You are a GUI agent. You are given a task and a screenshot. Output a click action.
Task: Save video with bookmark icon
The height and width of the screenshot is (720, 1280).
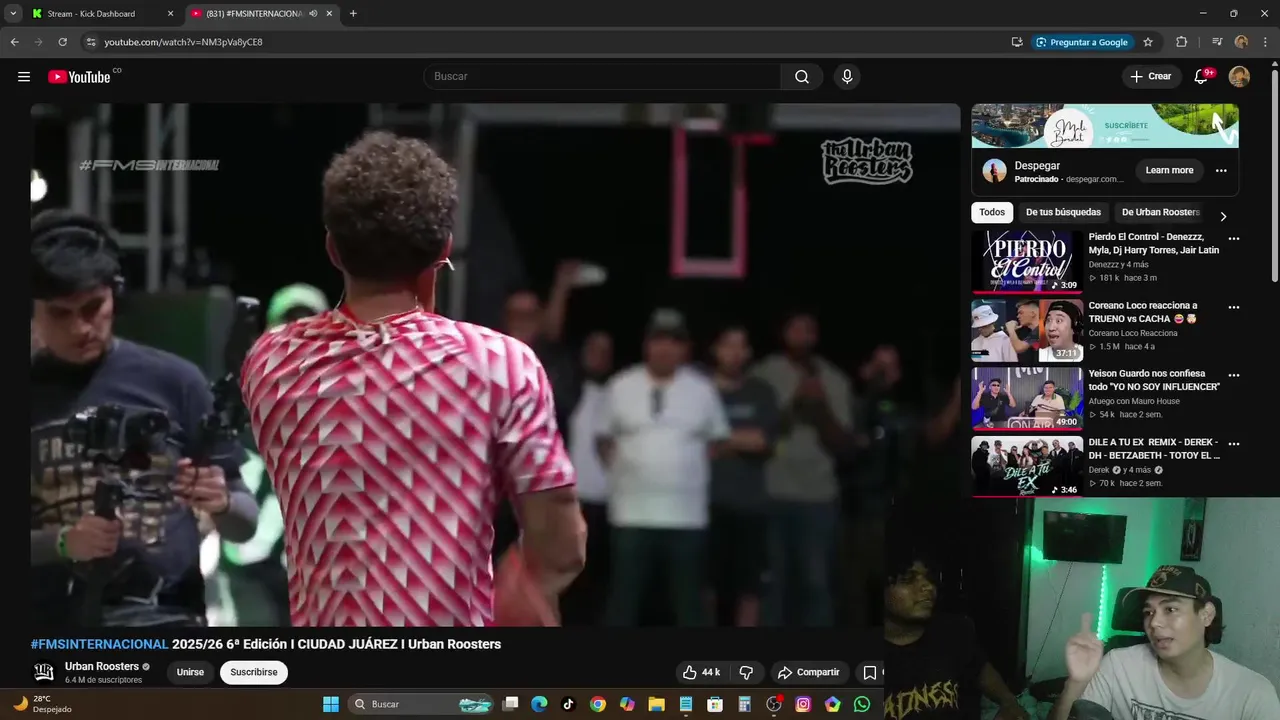tap(870, 672)
